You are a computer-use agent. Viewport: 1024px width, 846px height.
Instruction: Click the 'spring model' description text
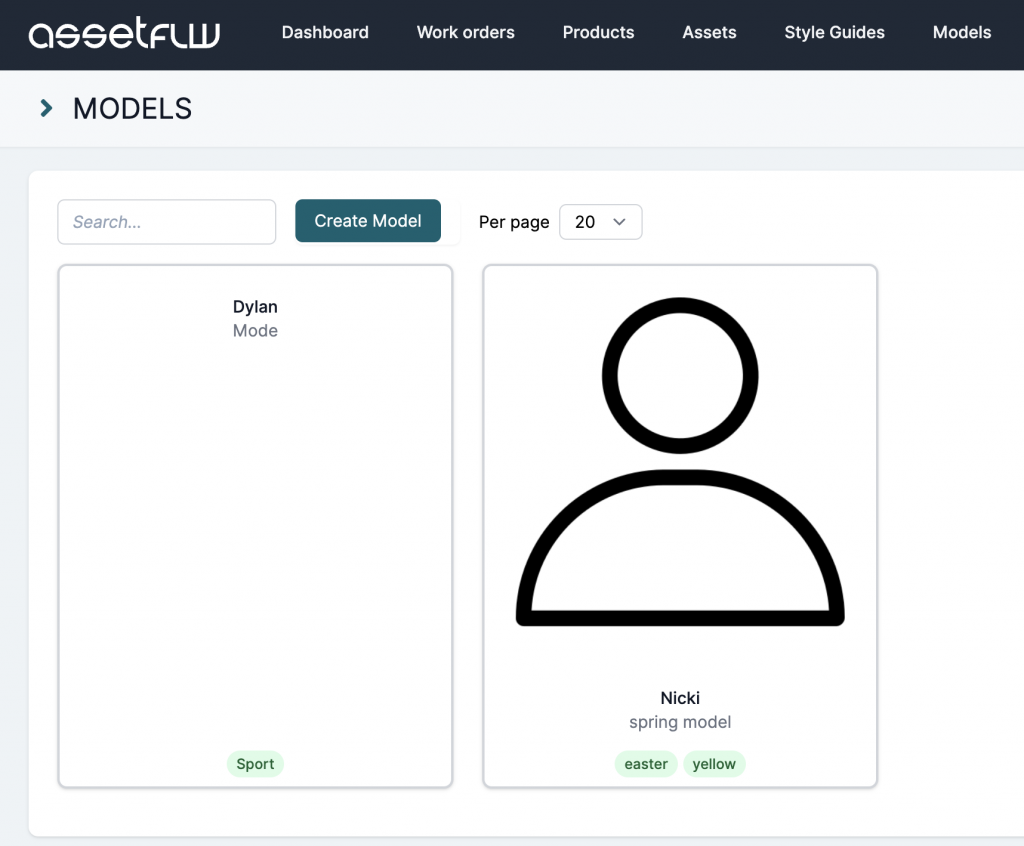[680, 723]
